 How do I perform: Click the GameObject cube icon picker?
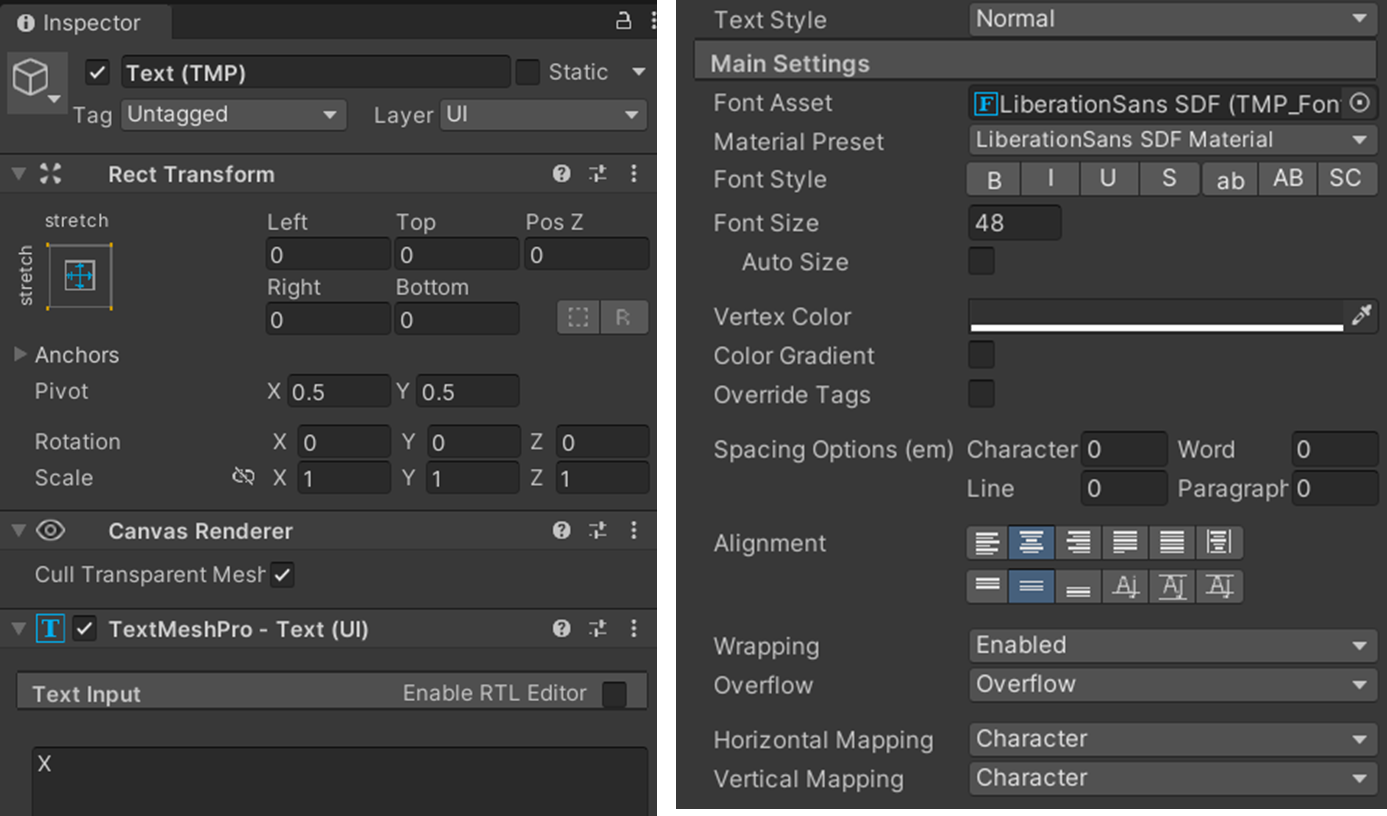coord(36,81)
